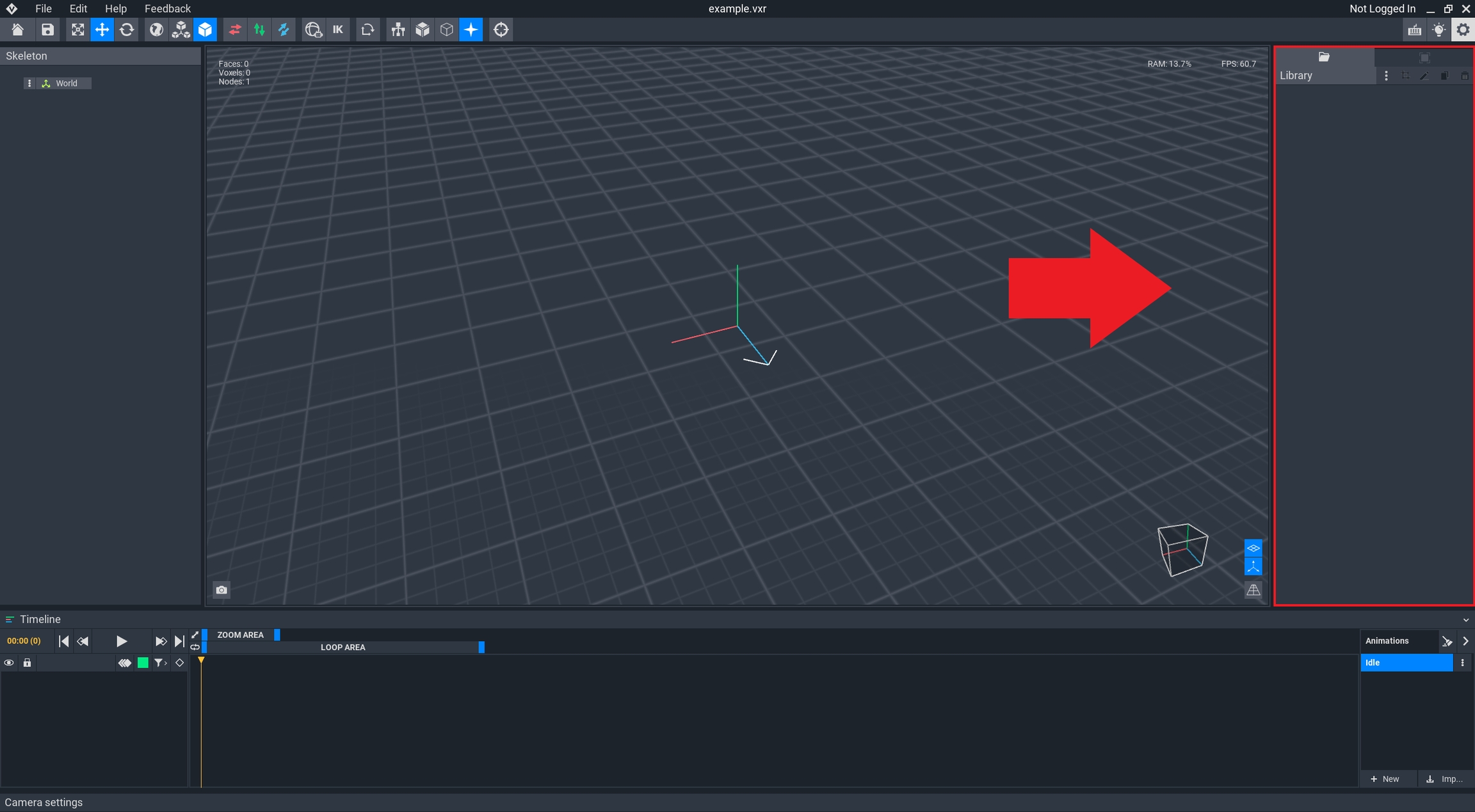The image size is (1475, 812).
Task: Toggle the loop playback icon
Action: pyautogui.click(x=195, y=647)
